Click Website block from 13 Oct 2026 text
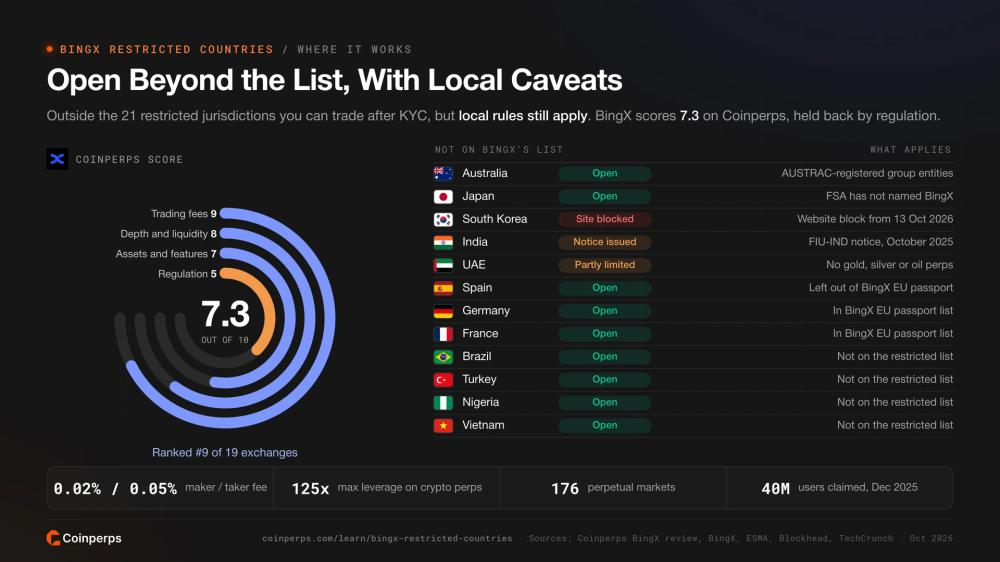1000x562 pixels. point(875,219)
